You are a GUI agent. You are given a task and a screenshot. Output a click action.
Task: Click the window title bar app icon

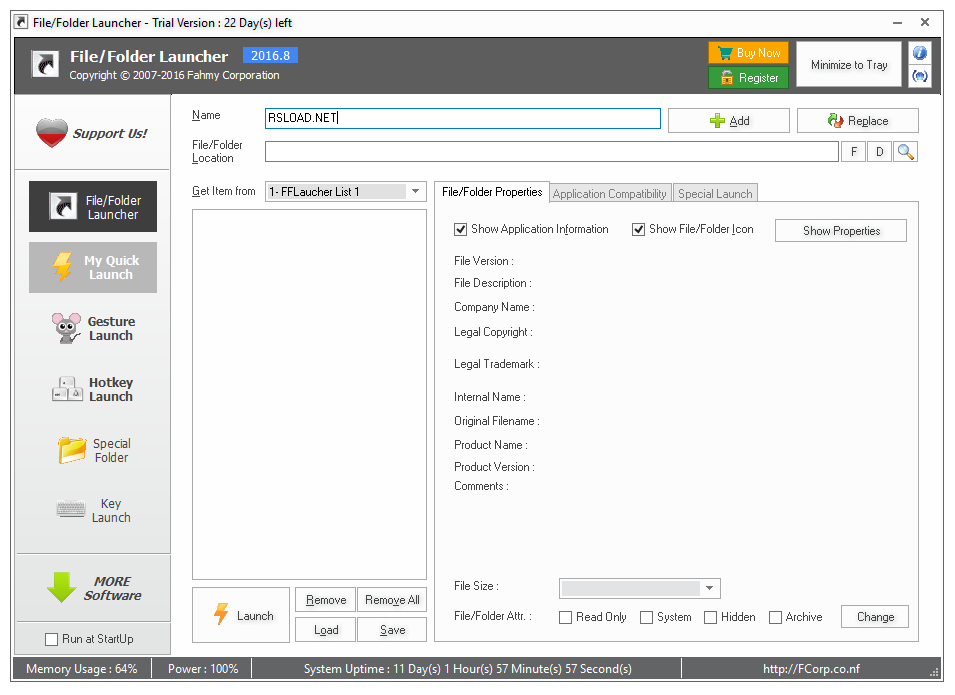click(x=21, y=23)
